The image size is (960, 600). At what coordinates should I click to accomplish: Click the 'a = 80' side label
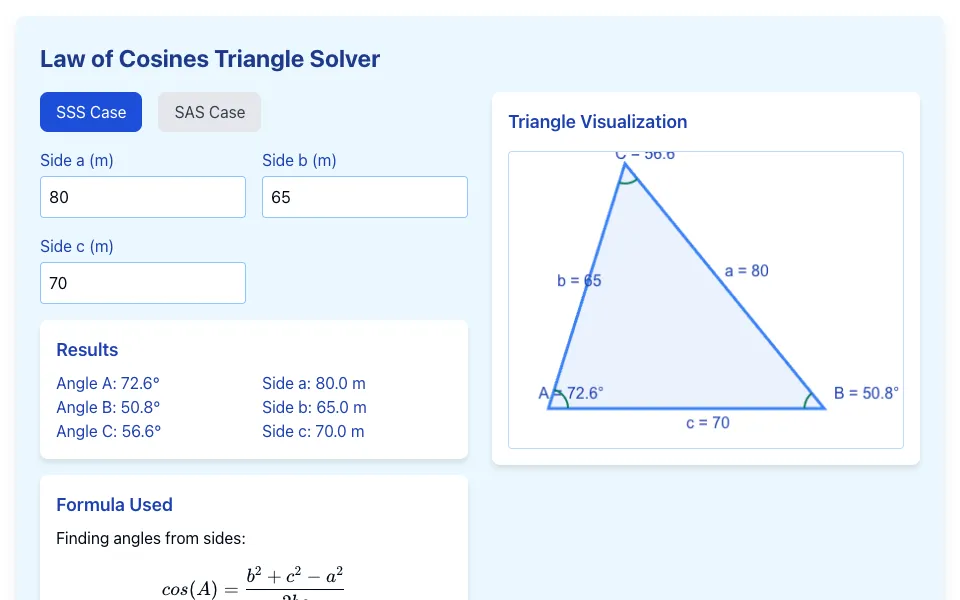[746, 271]
